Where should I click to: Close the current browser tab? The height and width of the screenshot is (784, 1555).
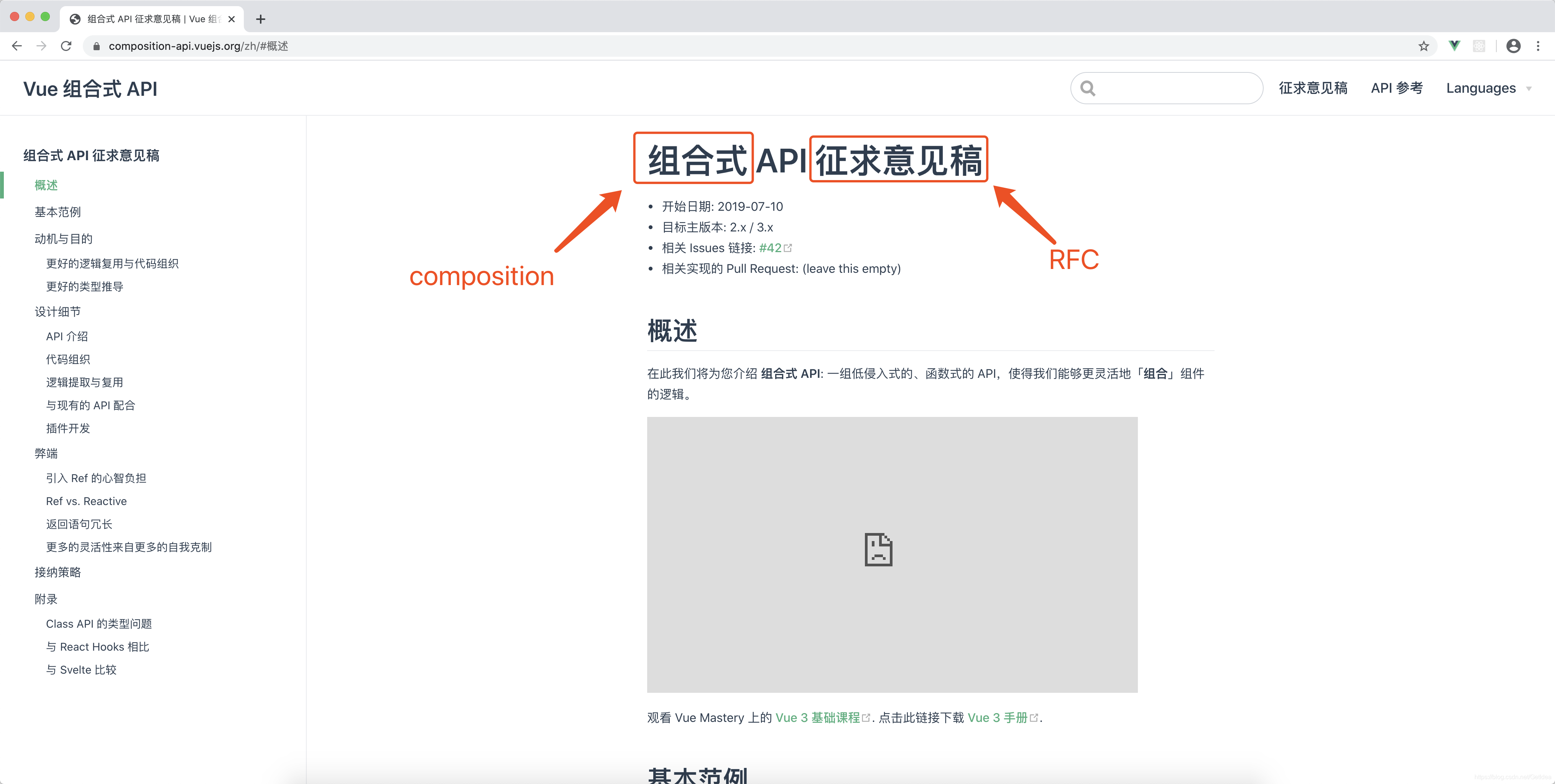[232, 19]
